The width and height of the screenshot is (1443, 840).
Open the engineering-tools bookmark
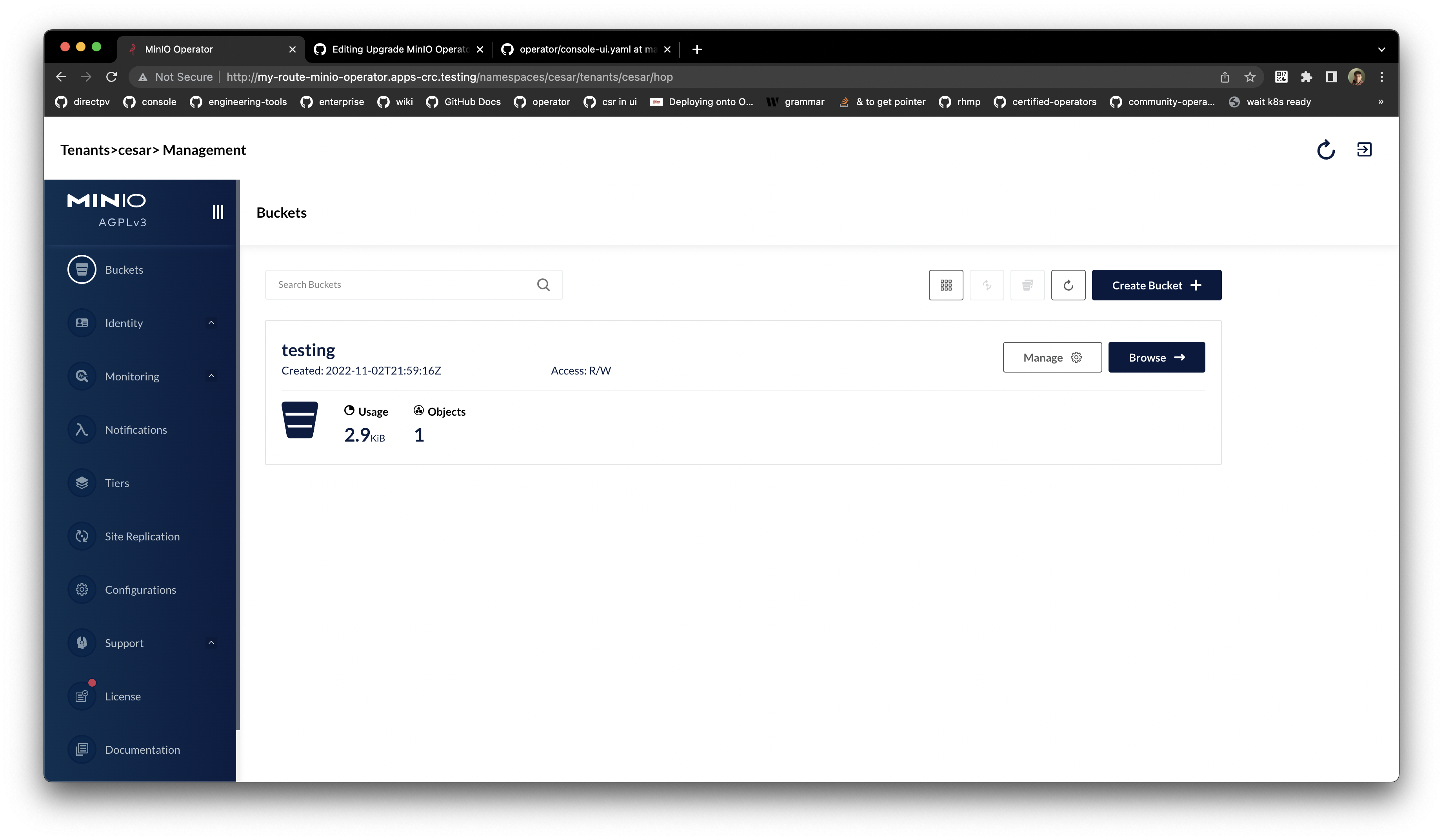tap(238, 102)
